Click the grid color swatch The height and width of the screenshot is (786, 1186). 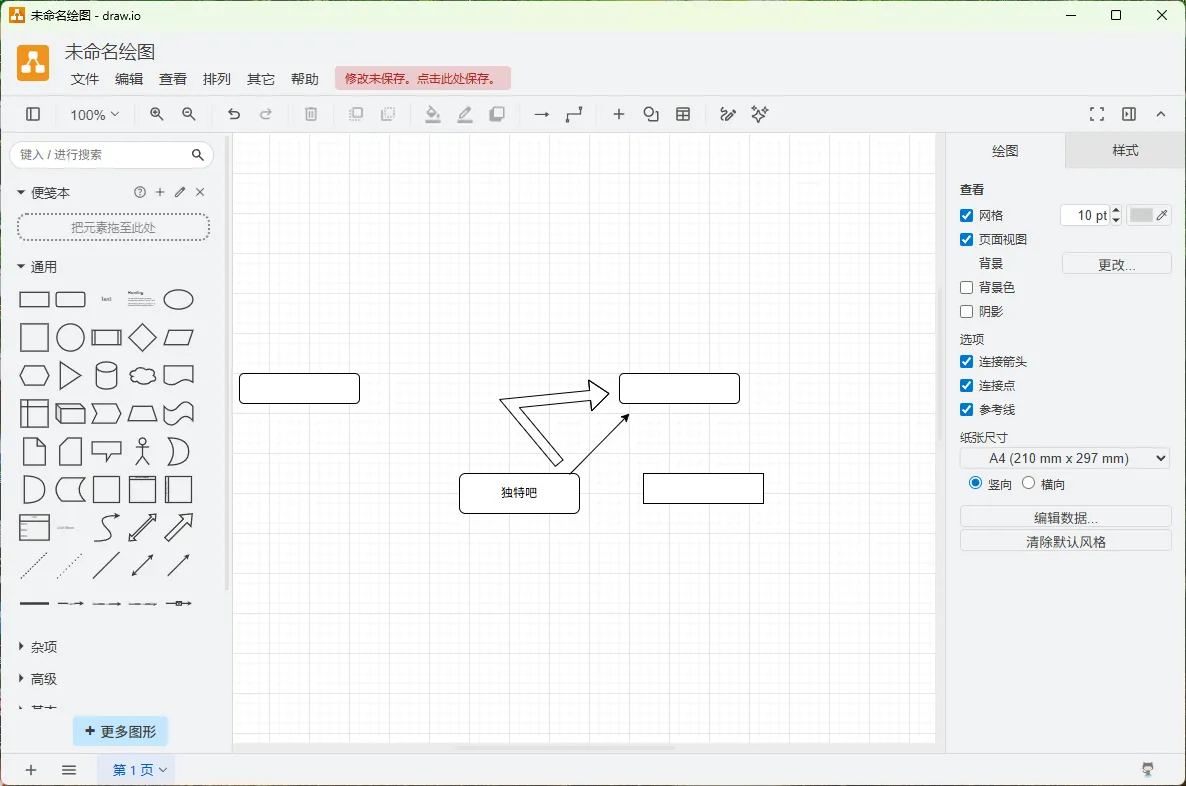1140,214
